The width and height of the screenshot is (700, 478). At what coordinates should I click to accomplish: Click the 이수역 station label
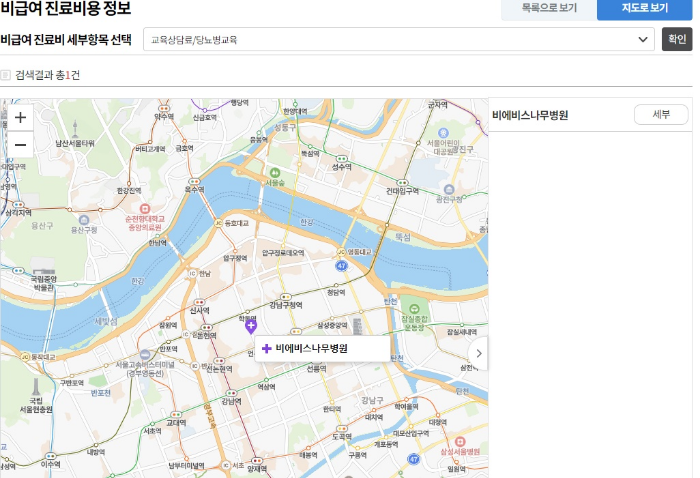click(50, 464)
